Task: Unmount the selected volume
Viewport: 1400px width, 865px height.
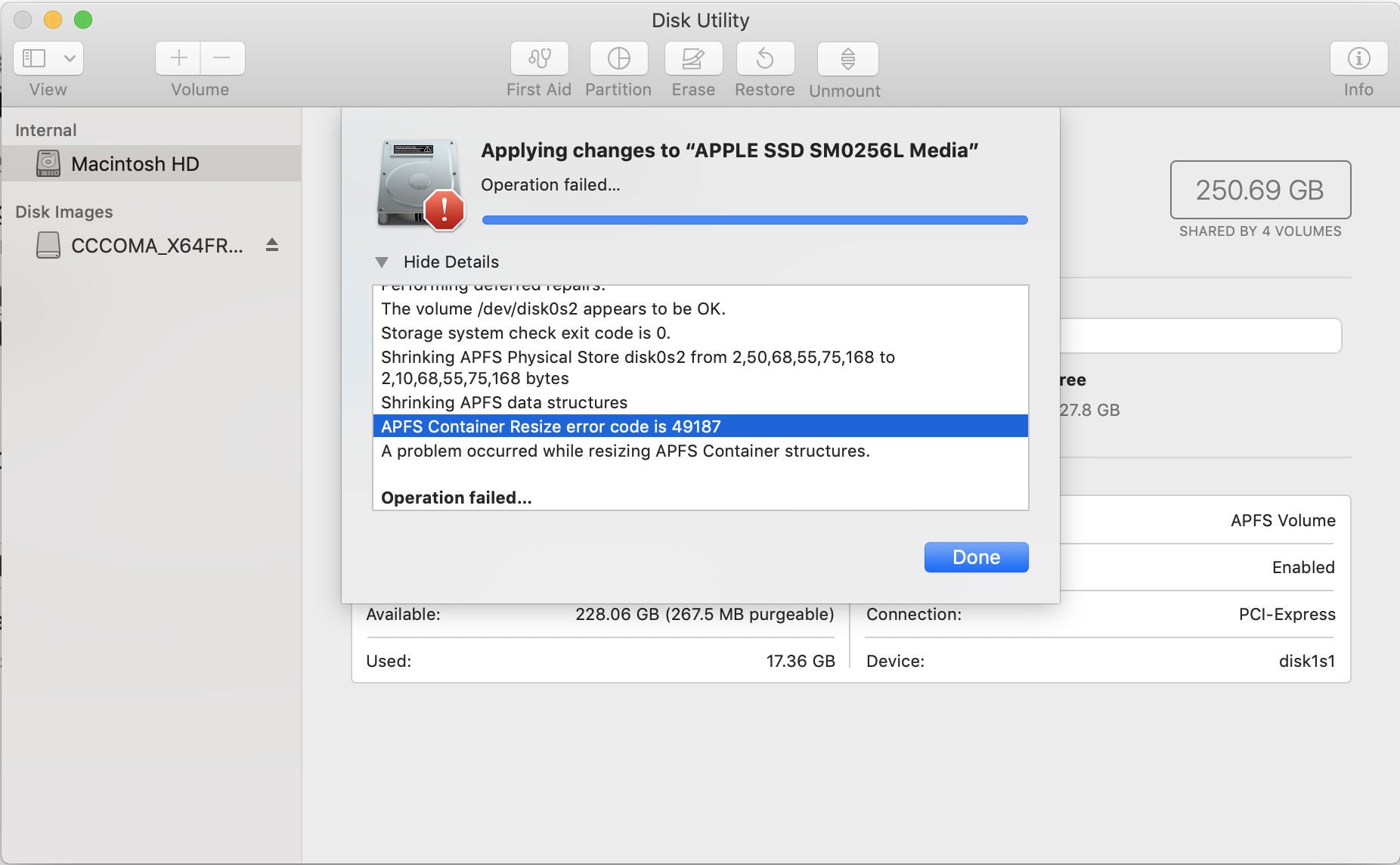Action: [x=847, y=58]
